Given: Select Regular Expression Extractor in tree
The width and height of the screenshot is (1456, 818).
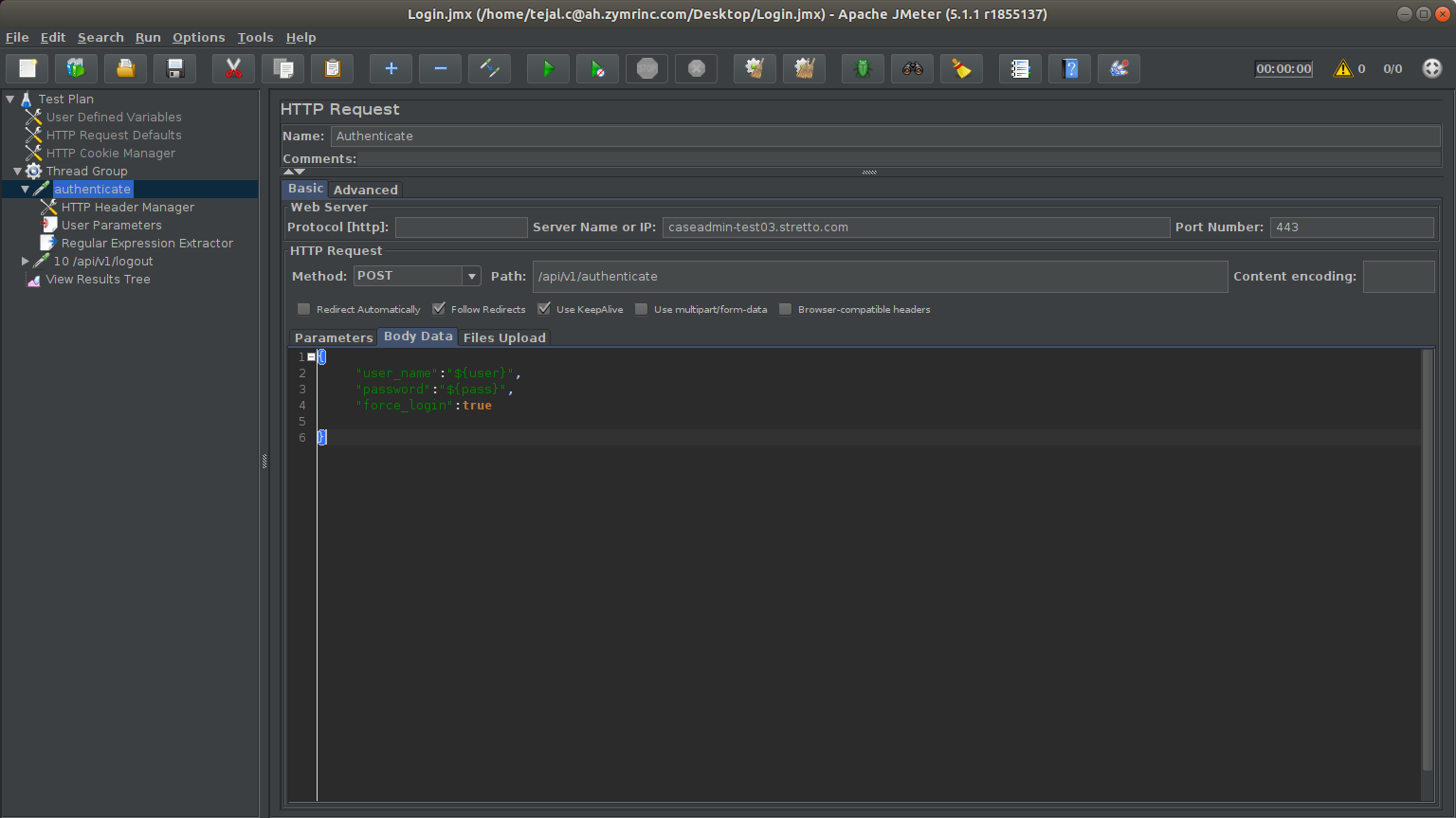Looking at the screenshot, I should (x=147, y=244).
